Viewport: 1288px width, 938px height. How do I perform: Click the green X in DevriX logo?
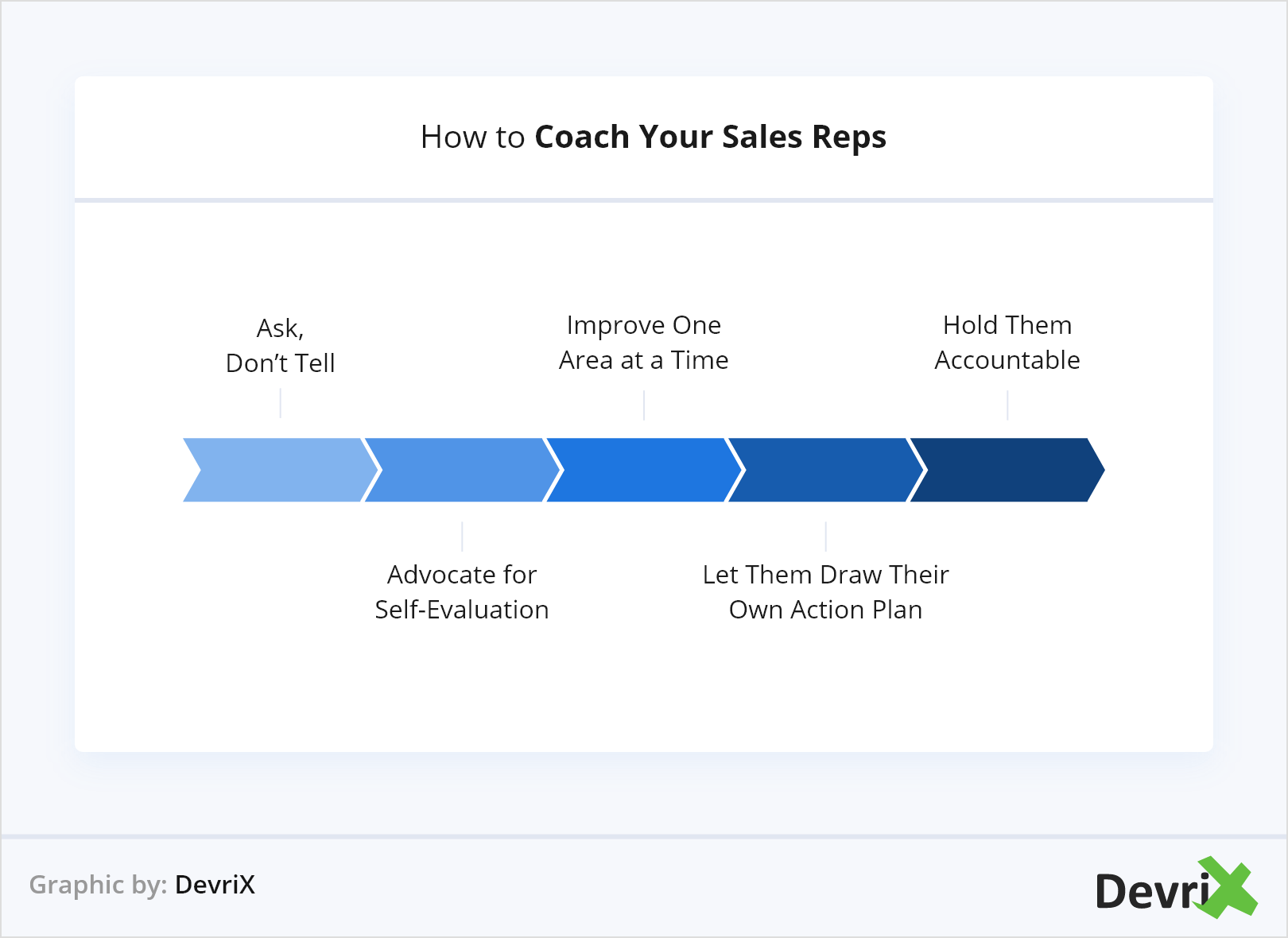tap(1227, 888)
